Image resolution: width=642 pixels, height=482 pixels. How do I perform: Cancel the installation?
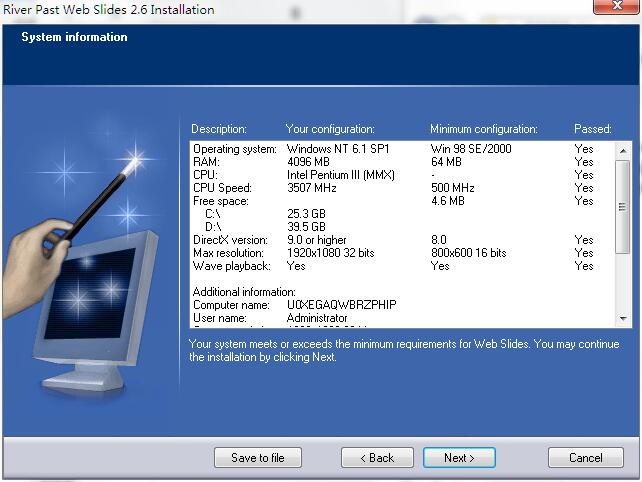(x=585, y=457)
